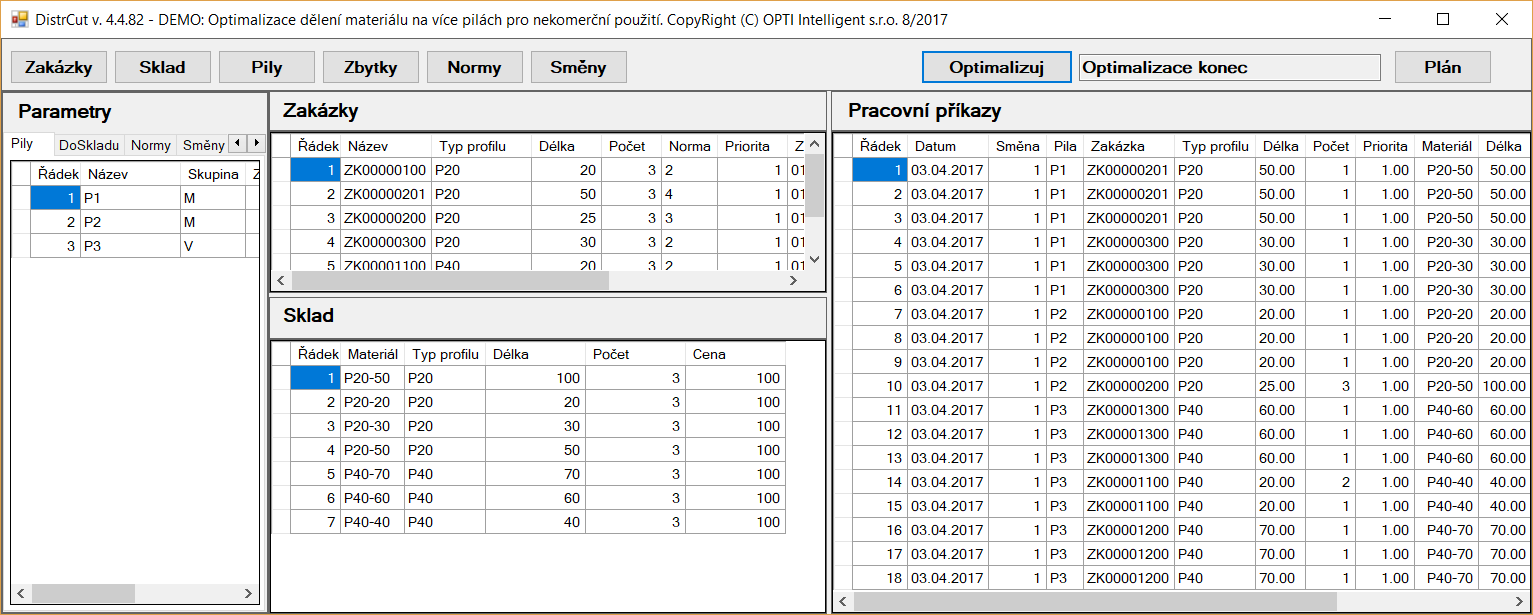
Task: Select saw row P2 in Parametry
Action: pos(135,222)
